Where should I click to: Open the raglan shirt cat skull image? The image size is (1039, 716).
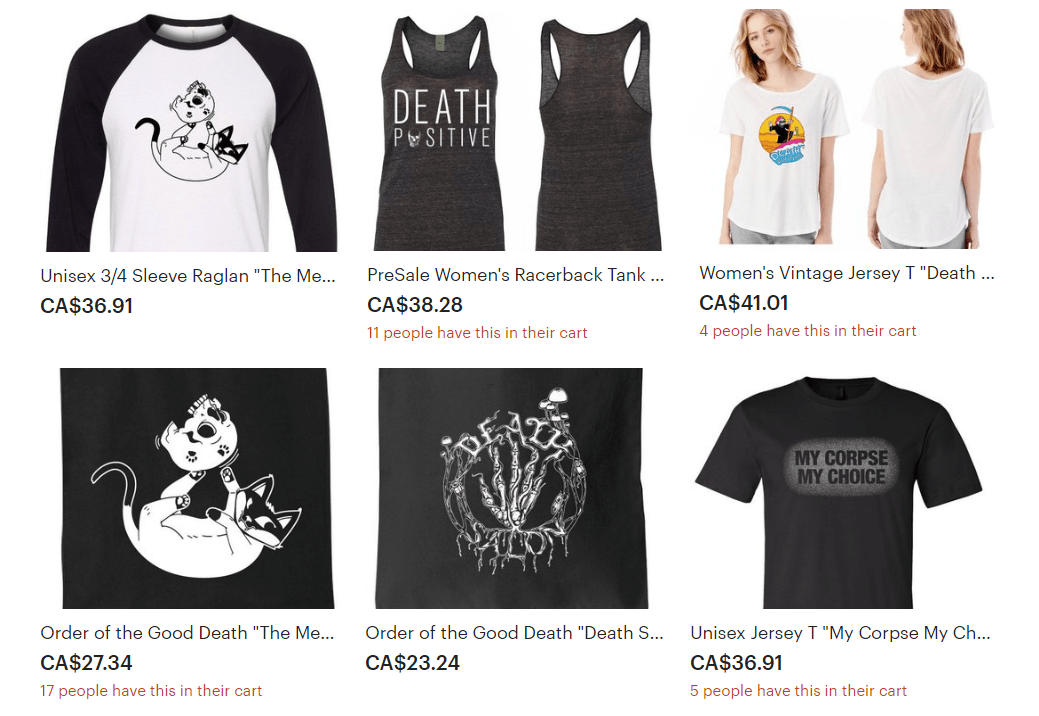[x=191, y=130]
